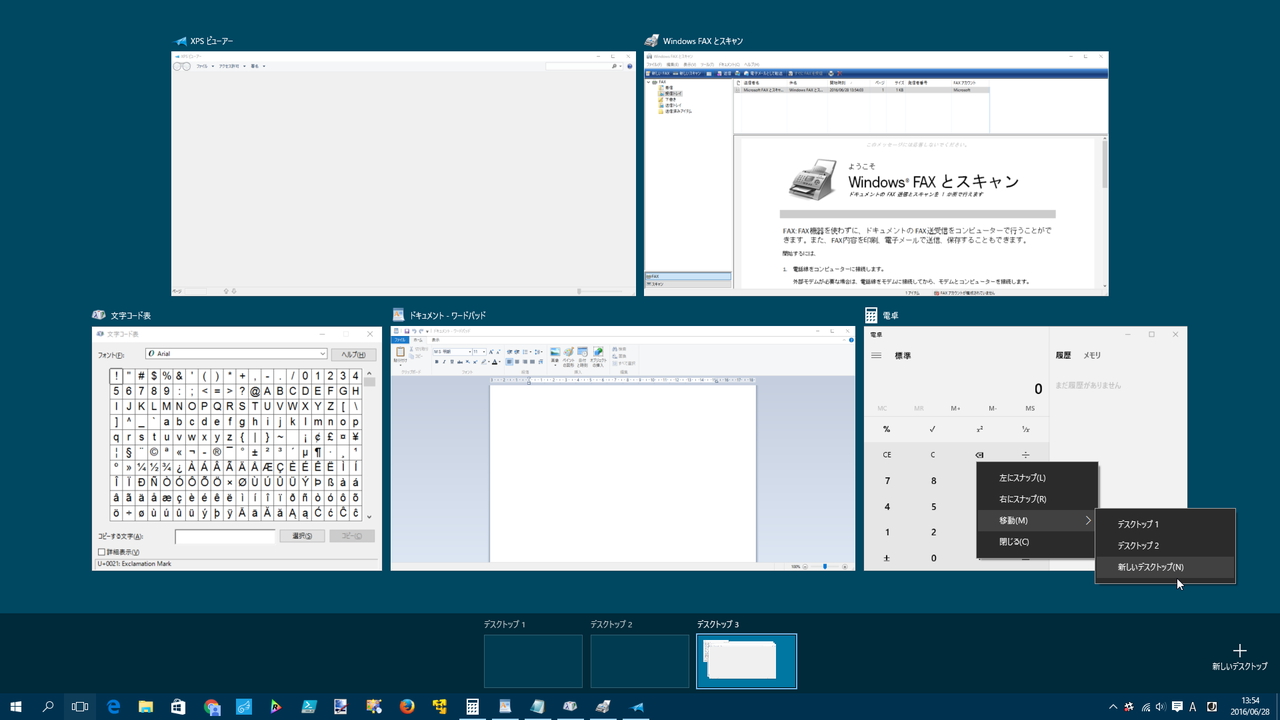
Task: Click the Task View icon on taskbar
Action: 79,707
